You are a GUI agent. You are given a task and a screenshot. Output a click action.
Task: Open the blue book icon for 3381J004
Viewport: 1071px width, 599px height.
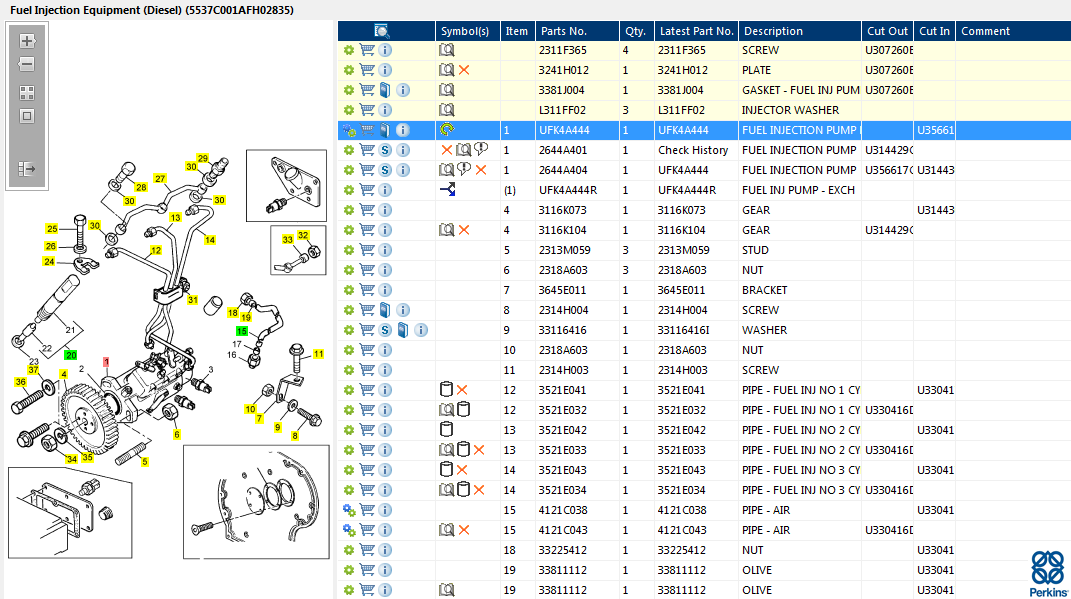click(385, 90)
